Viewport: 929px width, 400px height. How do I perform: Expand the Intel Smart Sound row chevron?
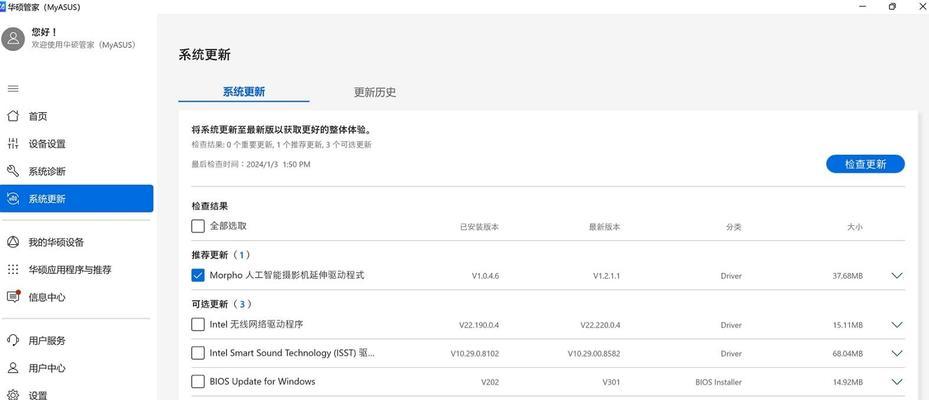pos(896,353)
